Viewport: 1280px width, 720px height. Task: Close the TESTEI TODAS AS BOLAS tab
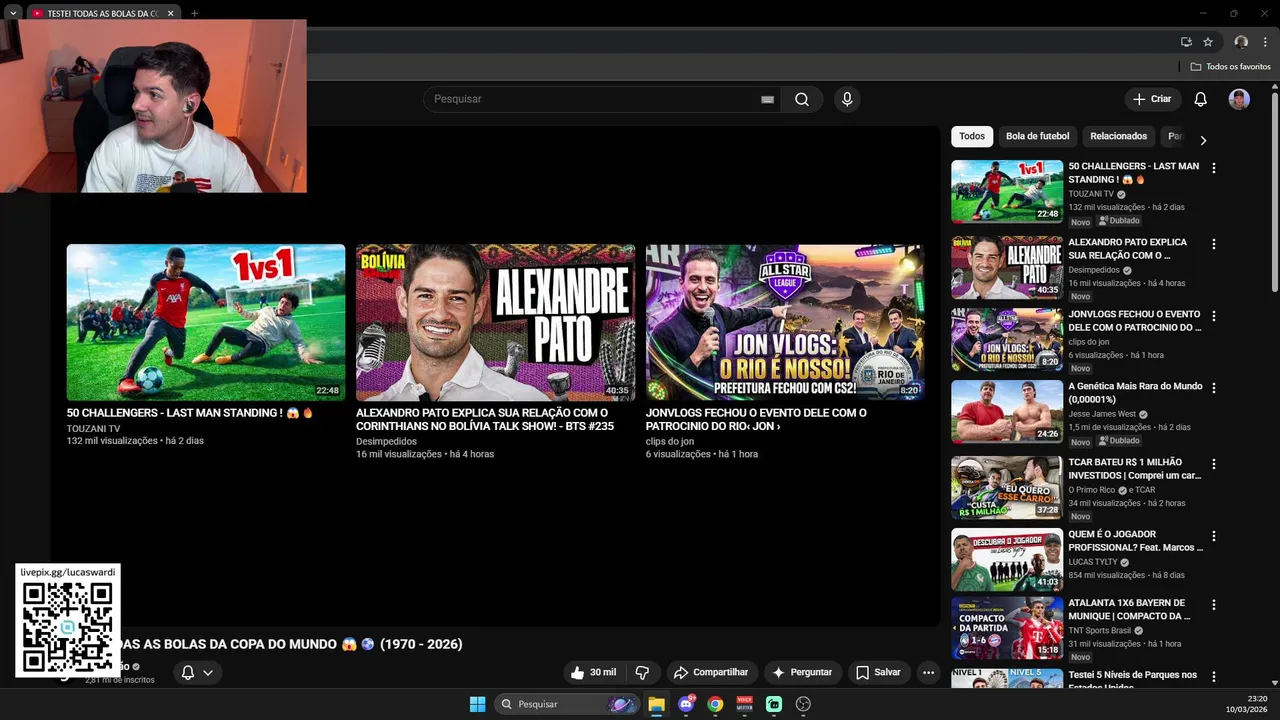click(x=170, y=13)
